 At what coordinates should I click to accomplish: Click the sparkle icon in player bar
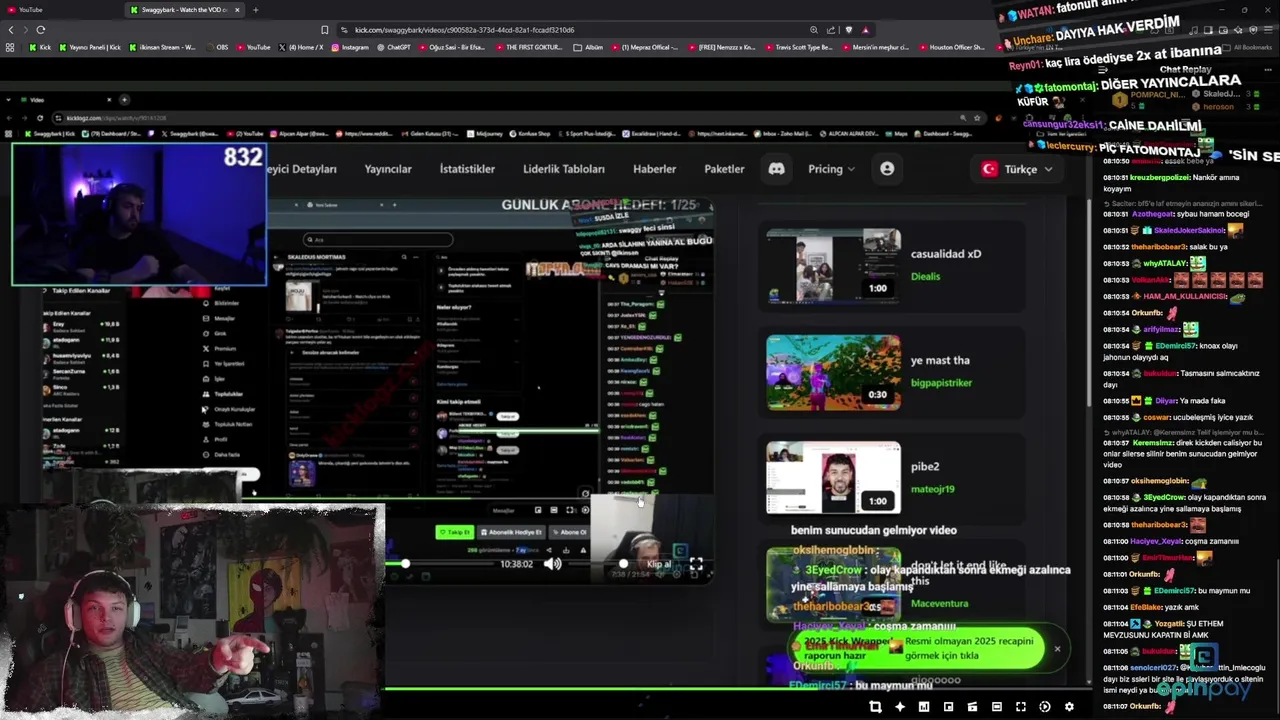899,707
